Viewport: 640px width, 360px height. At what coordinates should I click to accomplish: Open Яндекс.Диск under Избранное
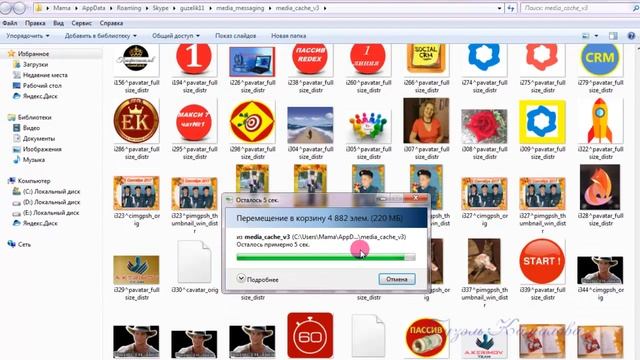[40, 96]
